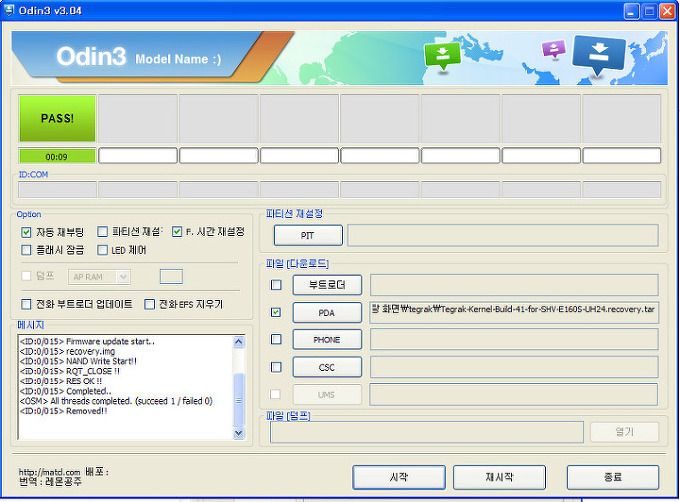Image resolution: width=680 pixels, height=502 pixels.
Task: Click the PDA file button
Action: [x=327, y=313]
